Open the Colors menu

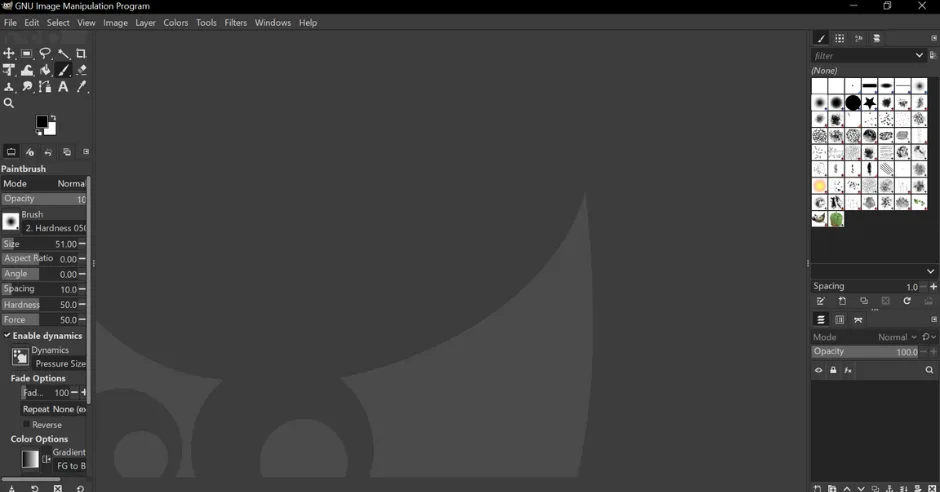(176, 23)
